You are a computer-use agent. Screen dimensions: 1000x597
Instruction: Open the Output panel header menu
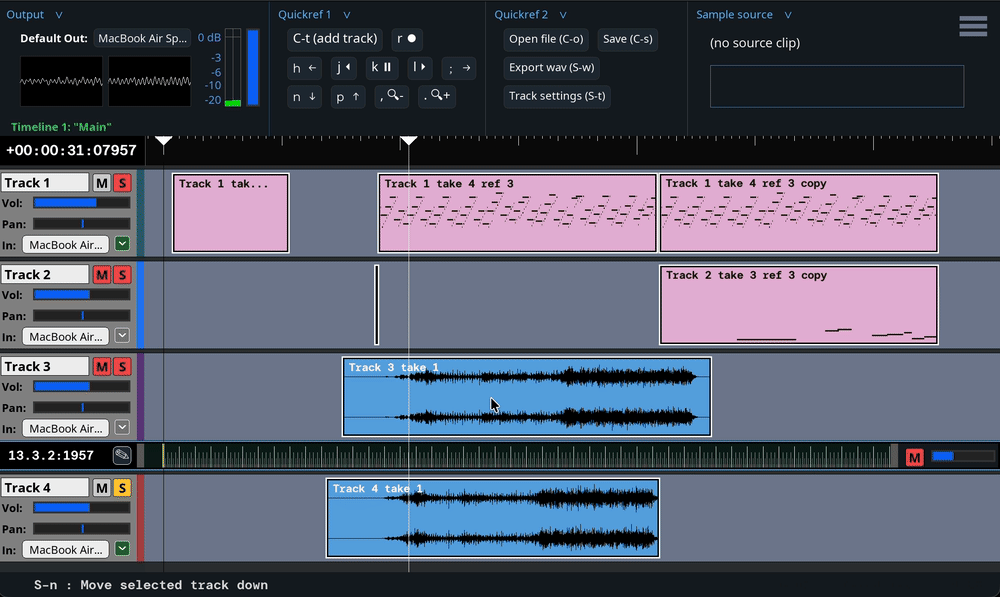pos(59,15)
